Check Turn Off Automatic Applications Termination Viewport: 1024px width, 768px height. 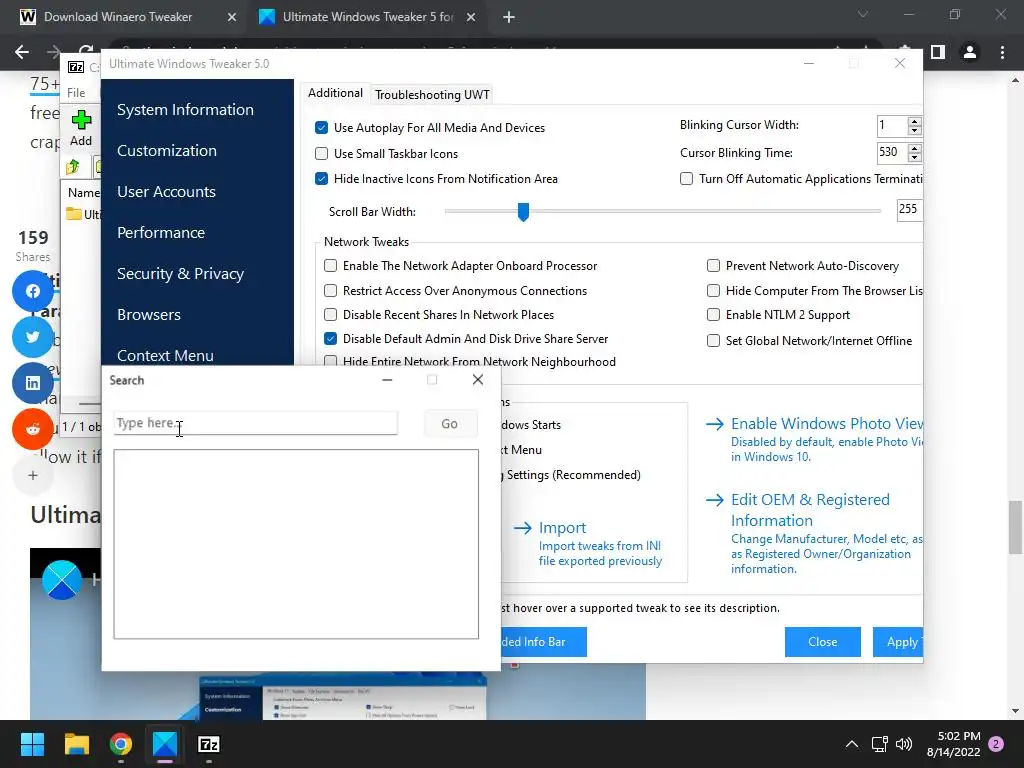686,178
